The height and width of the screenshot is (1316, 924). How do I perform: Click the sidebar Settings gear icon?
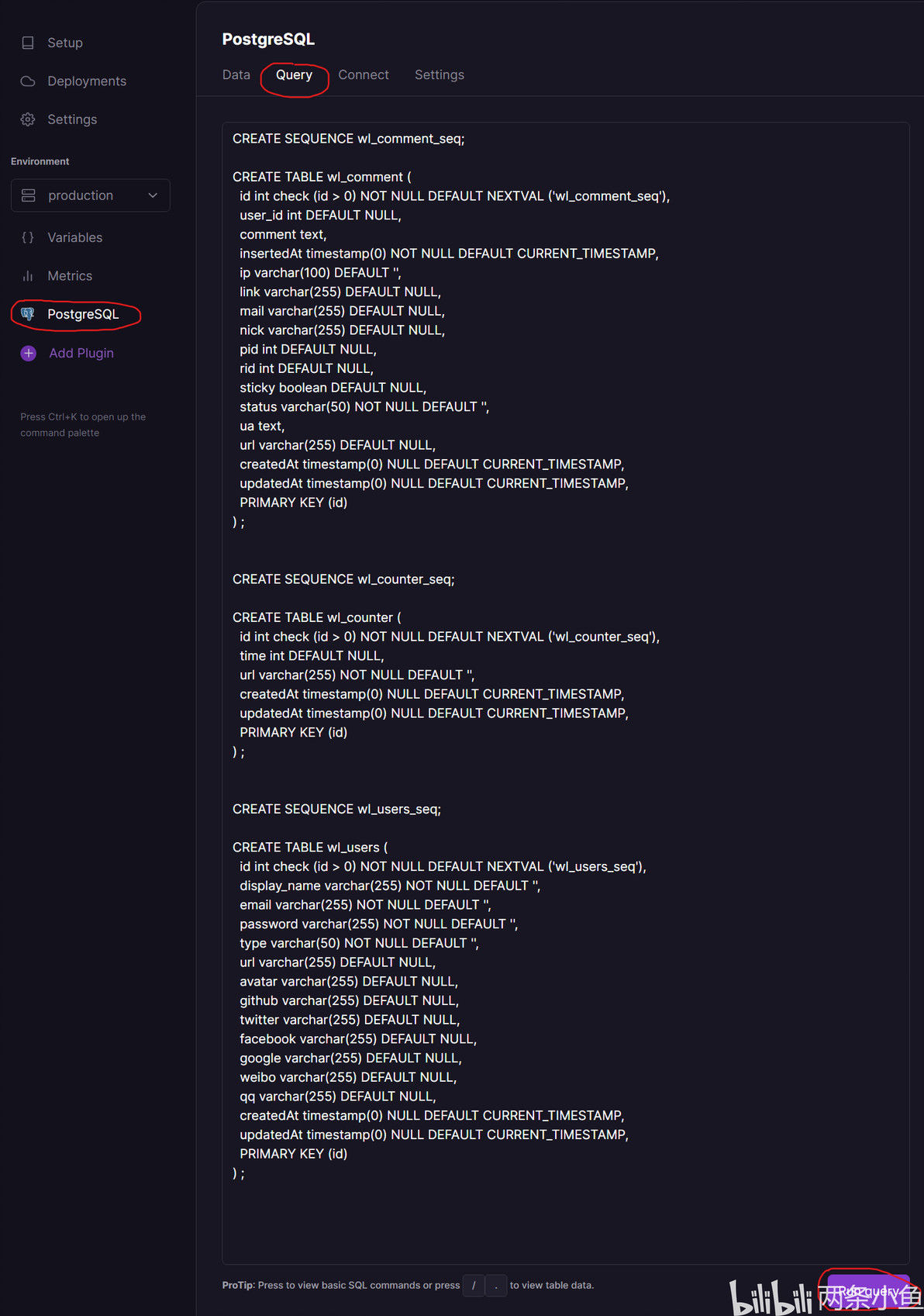point(28,119)
